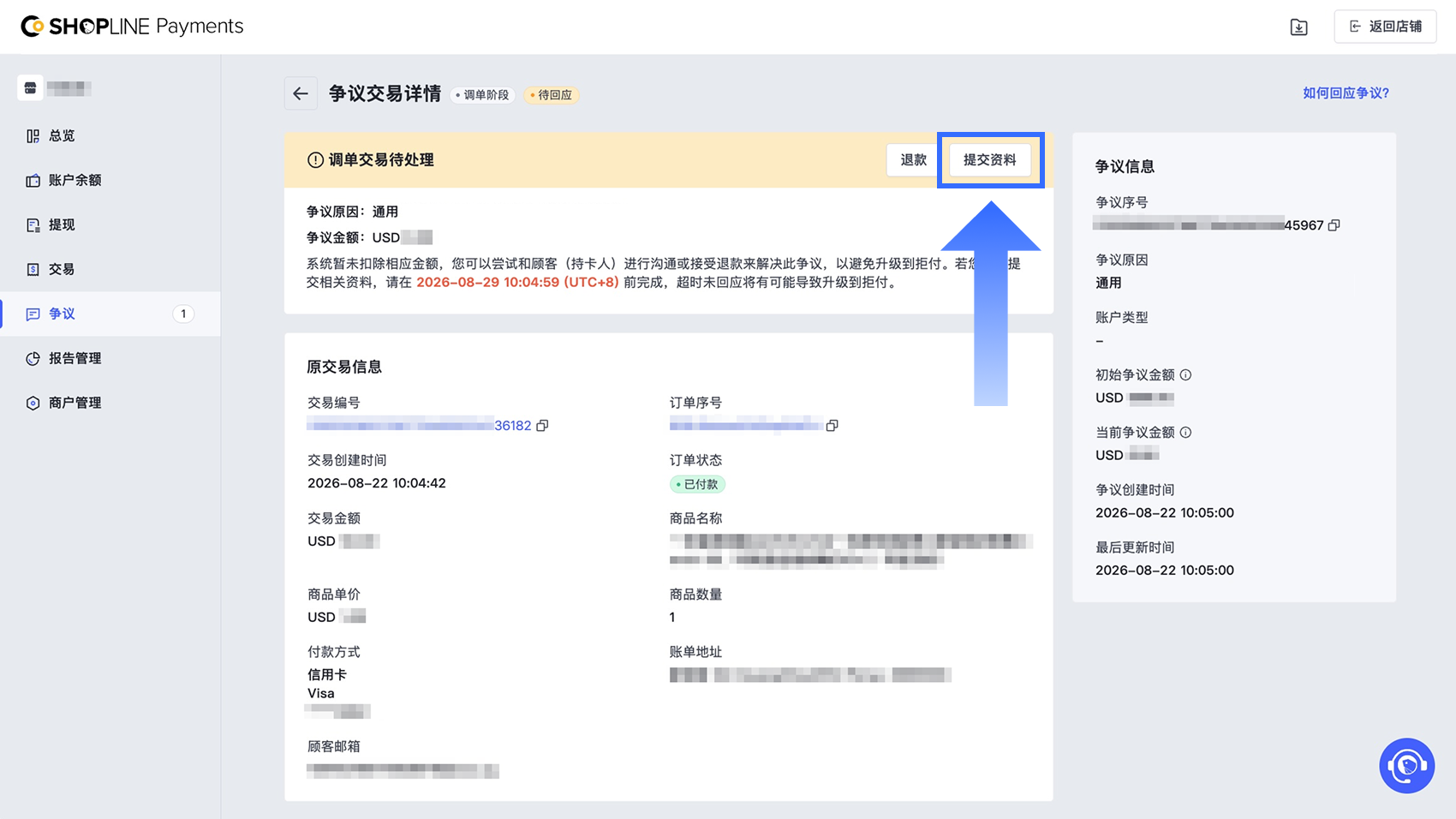Click the 商品单价 field label

pos(334,595)
